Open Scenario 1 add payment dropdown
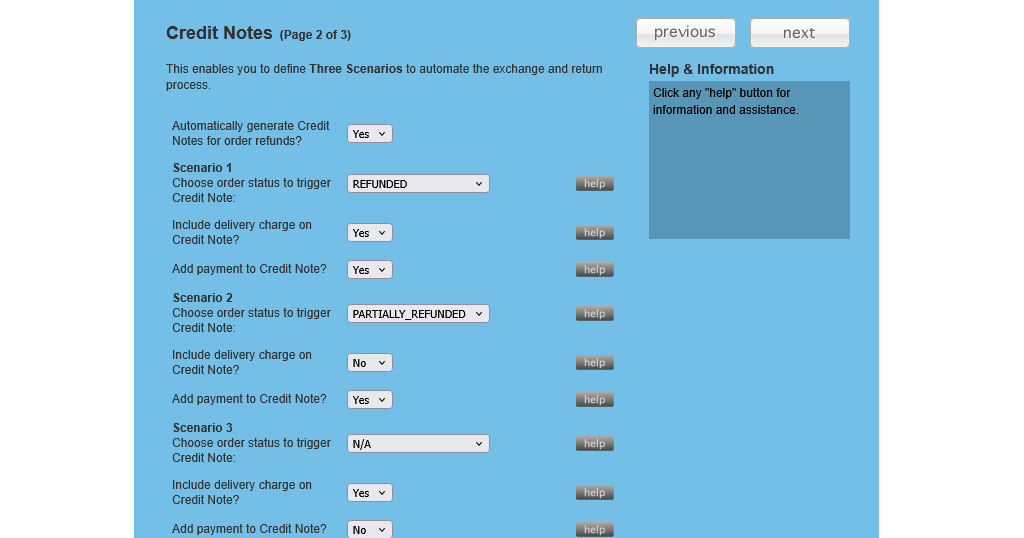The height and width of the screenshot is (538, 1024). pyautogui.click(x=369, y=270)
